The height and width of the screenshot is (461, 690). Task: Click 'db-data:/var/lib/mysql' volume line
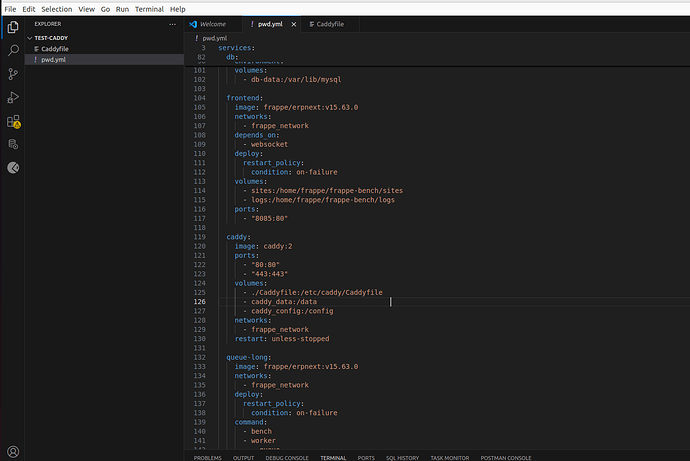296,80
